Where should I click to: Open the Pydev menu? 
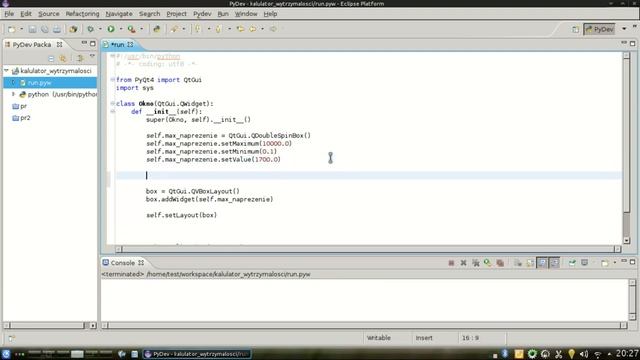coord(202,14)
